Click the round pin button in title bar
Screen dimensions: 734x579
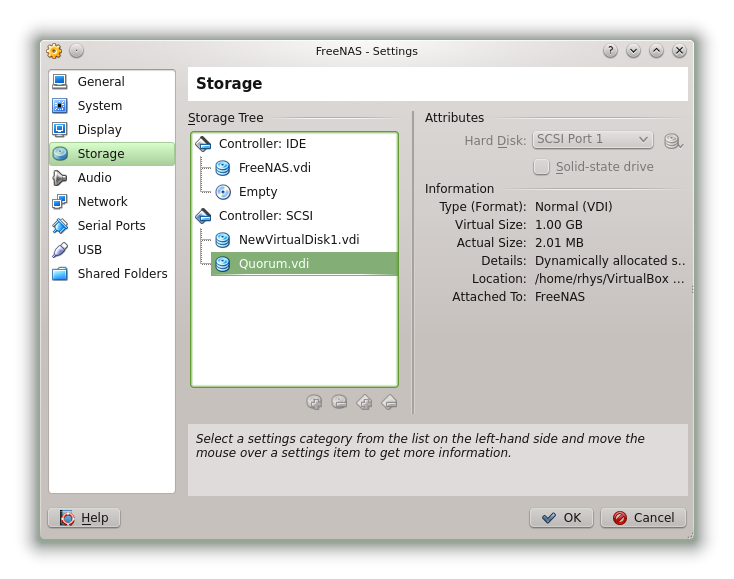coord(76,51)
